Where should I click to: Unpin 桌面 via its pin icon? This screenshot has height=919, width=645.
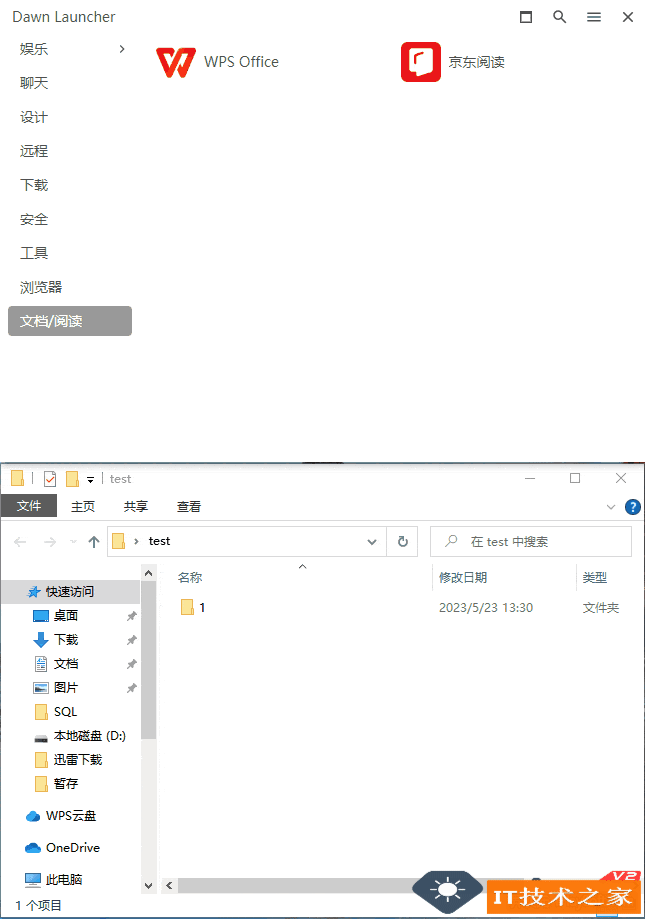pyautogui.click(x=132, y=616)
